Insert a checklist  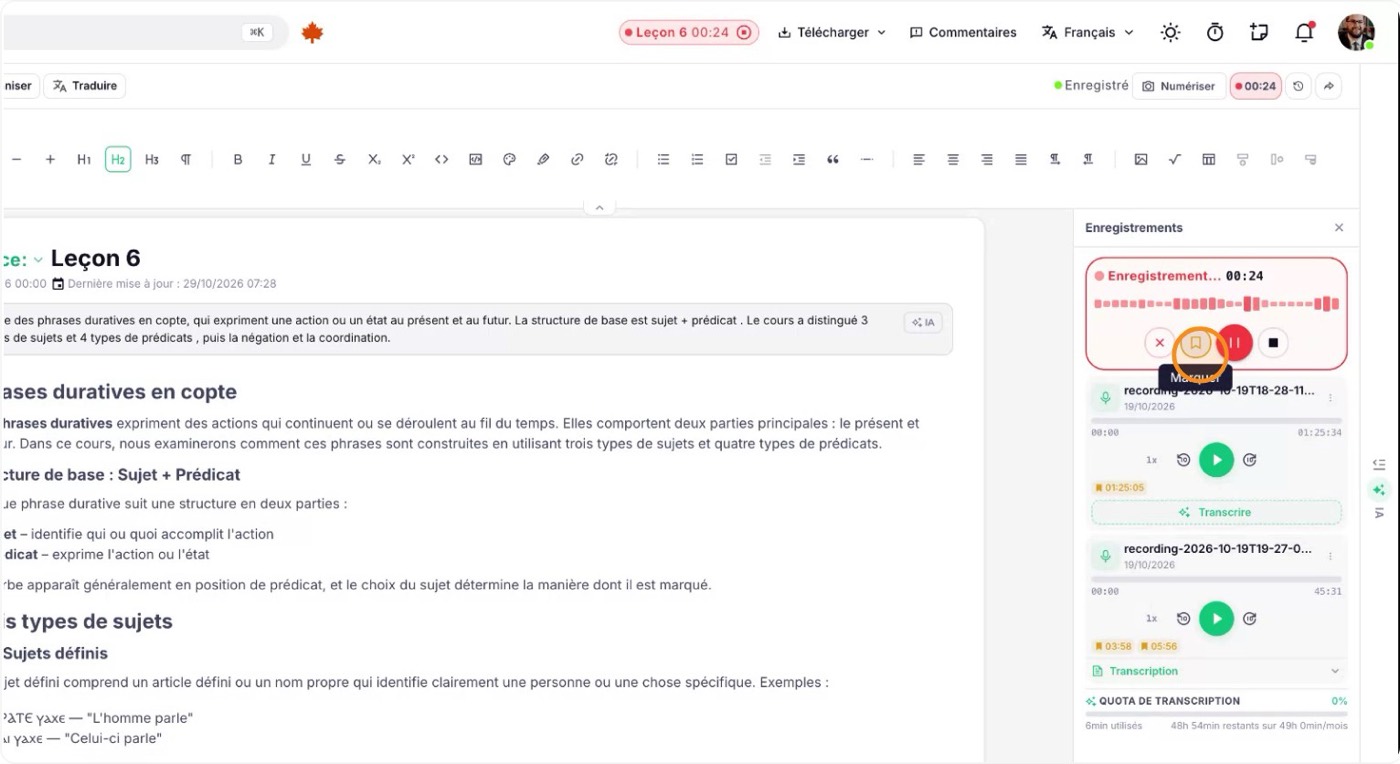tap(731, 159)
